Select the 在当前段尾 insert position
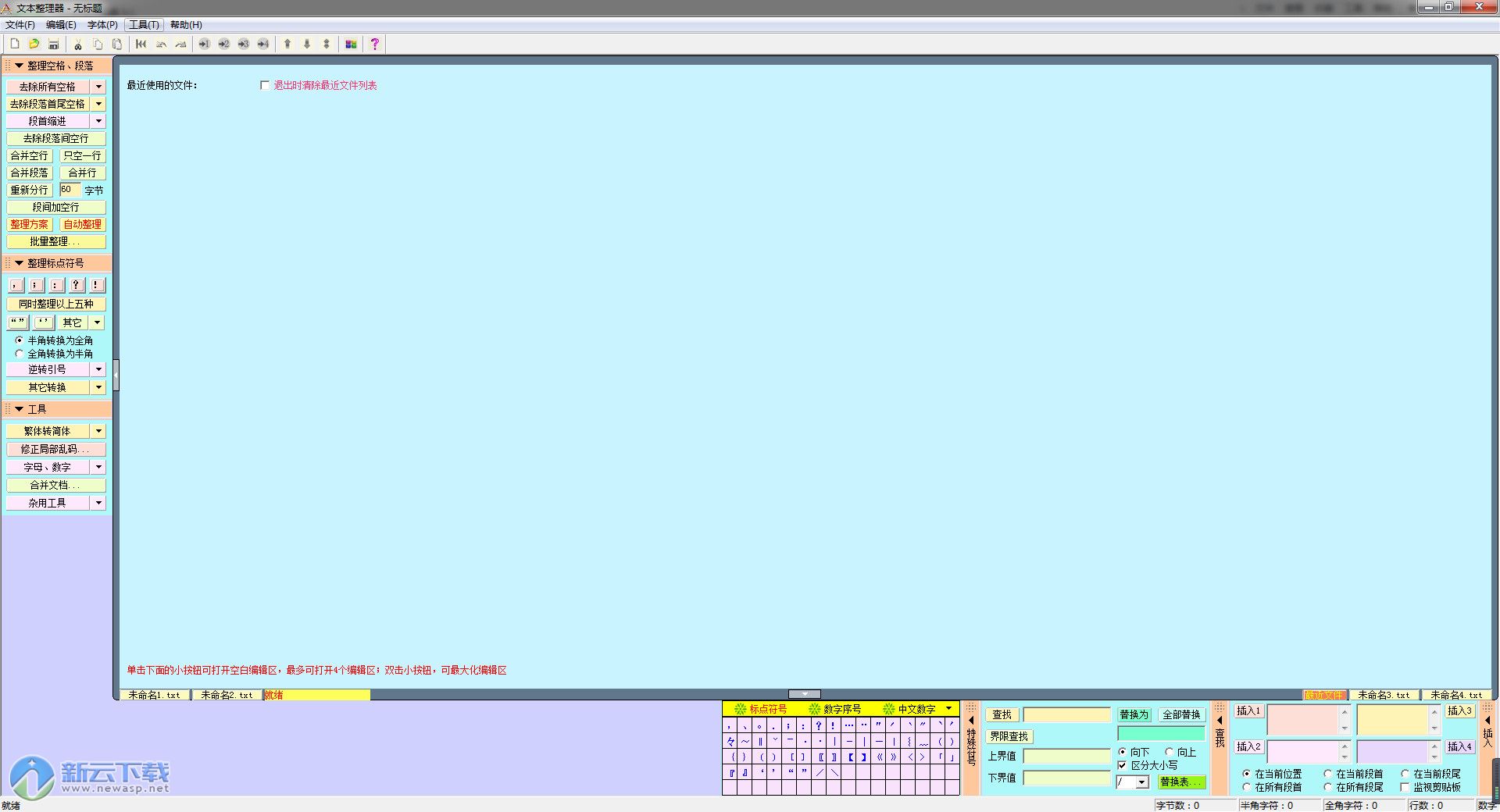The height and width of the screenshot is (812, 1500). click(x=1405, y=774)
